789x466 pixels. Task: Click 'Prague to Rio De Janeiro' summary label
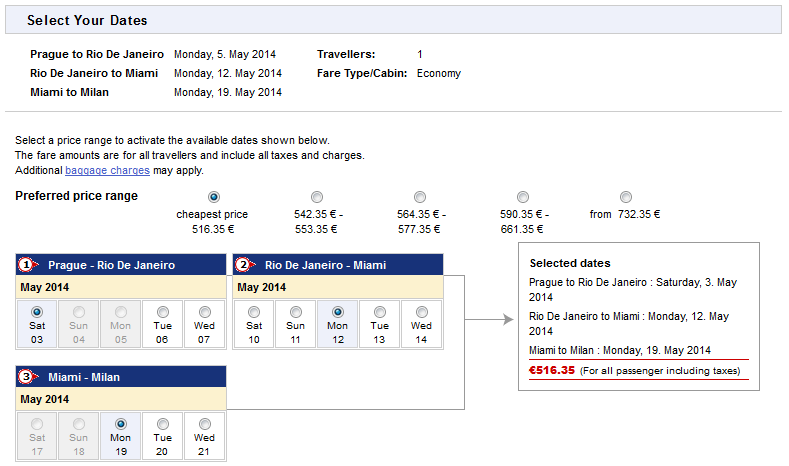pyautogui.click(x=97, y=54)
